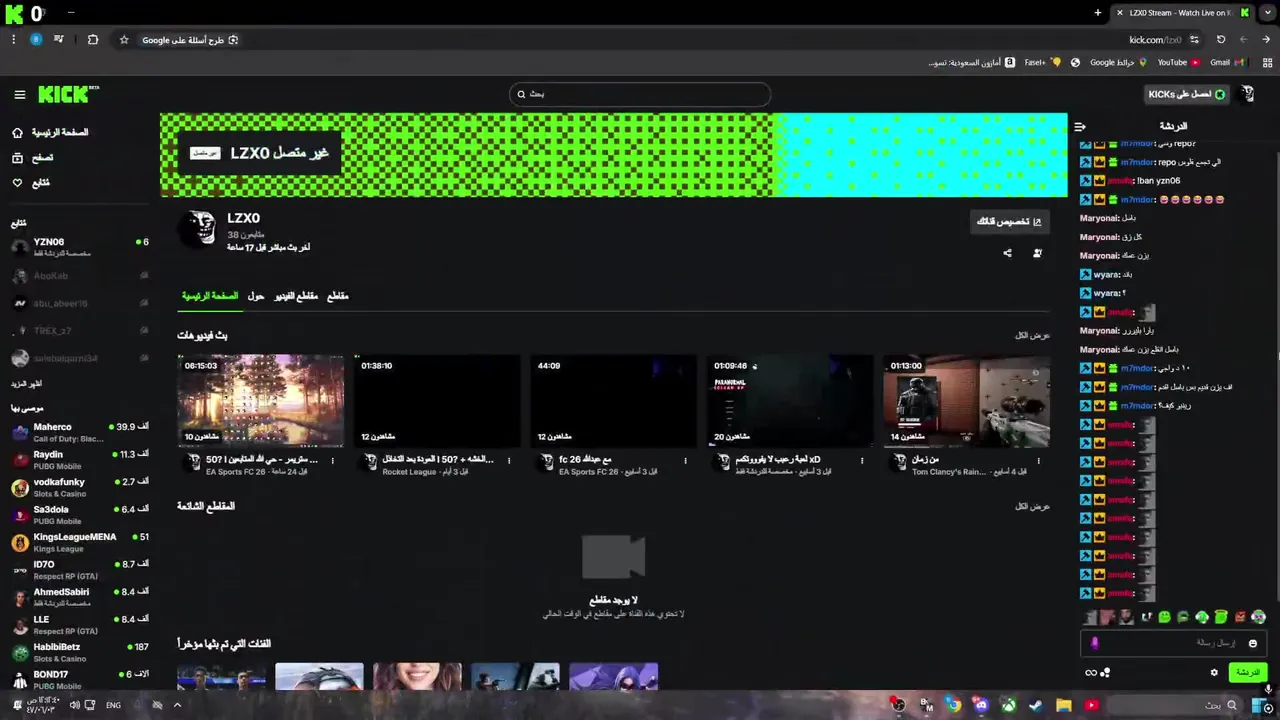Open HabibiBetz channel in sidebar
This screenshot has width=1280, height=720.
pyautogui.click(x=80, y=652)
